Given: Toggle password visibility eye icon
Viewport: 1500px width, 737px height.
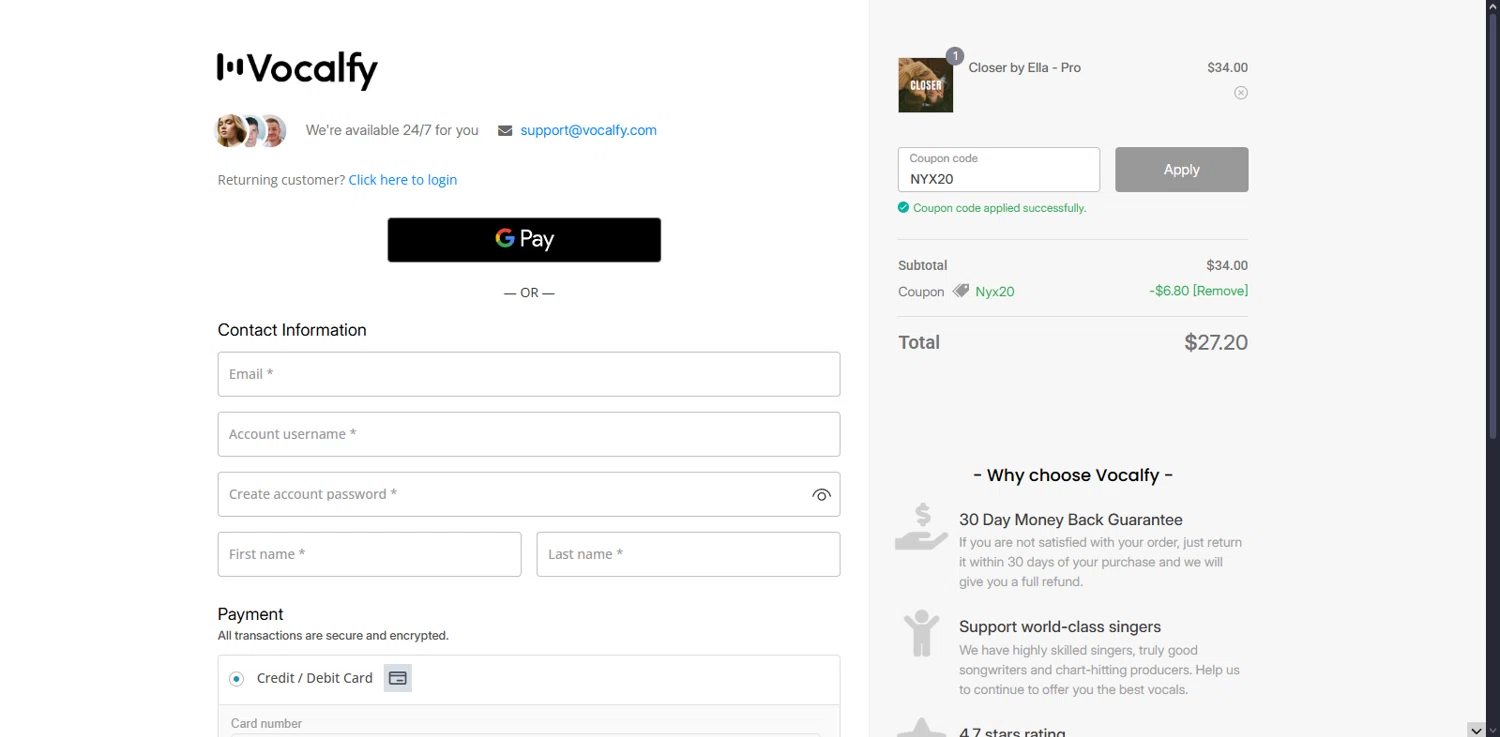Looking at the screenshot, I should click(x=821, y=495).
